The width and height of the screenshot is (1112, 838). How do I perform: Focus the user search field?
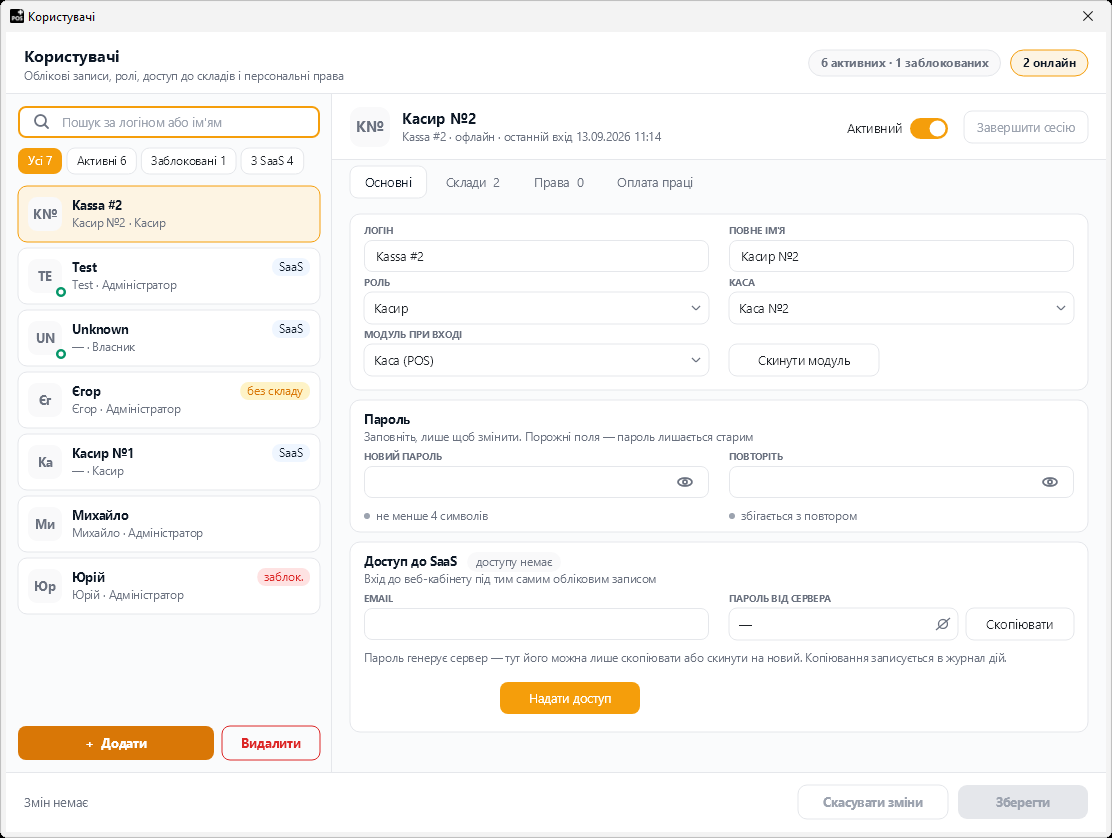click(169, 122)
